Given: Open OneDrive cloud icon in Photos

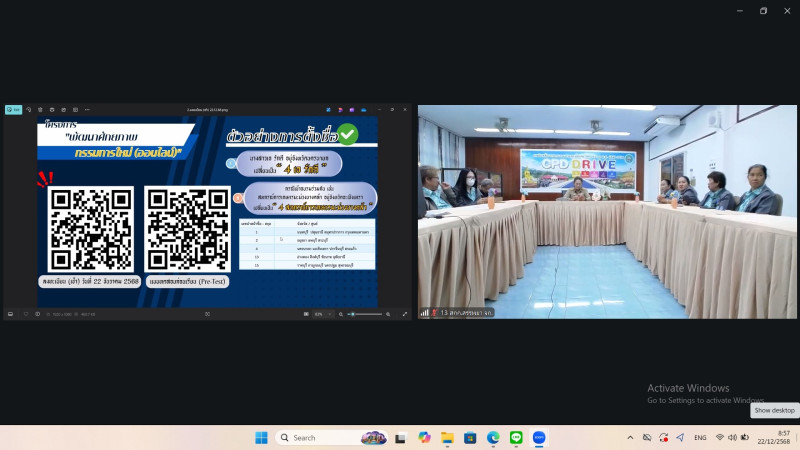Looking at the screenshot, I should coord(364,109).
